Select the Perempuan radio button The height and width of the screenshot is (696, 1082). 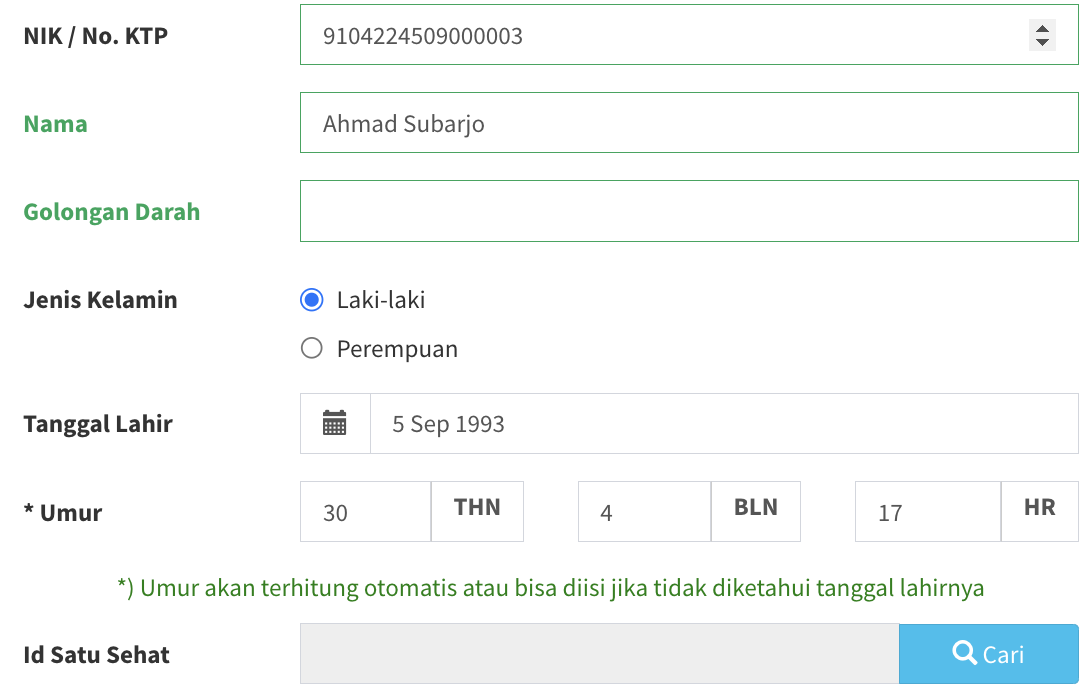[312, 348]
